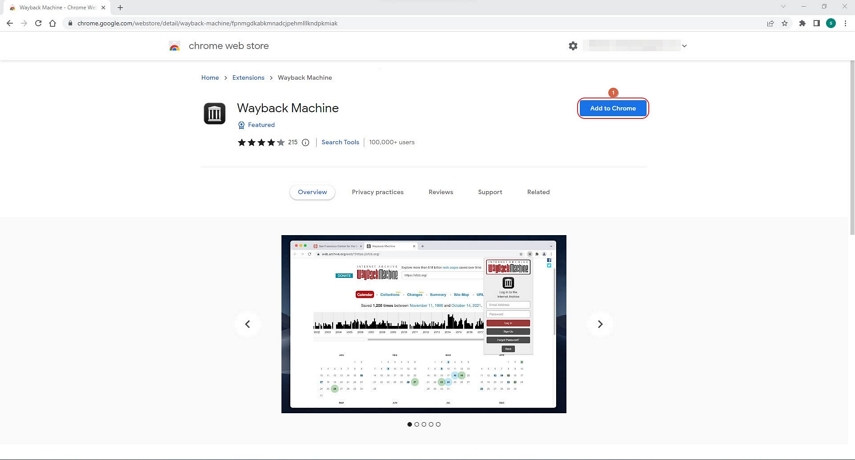
Task: Go to Home breadcrumb link
Action: pos(210,78)
